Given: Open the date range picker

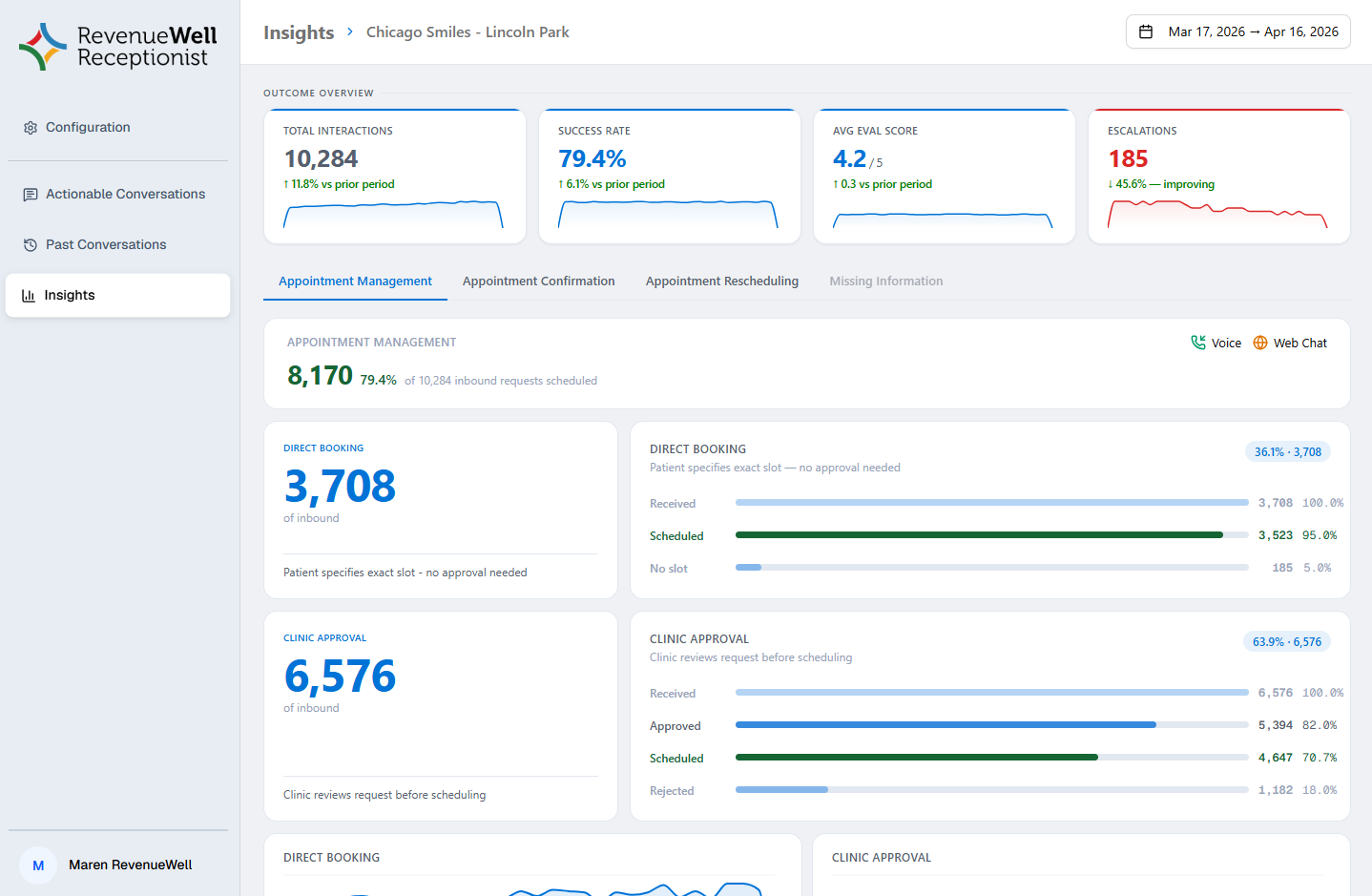Looking at the screenshot, I should click(x=1237, y=31).
